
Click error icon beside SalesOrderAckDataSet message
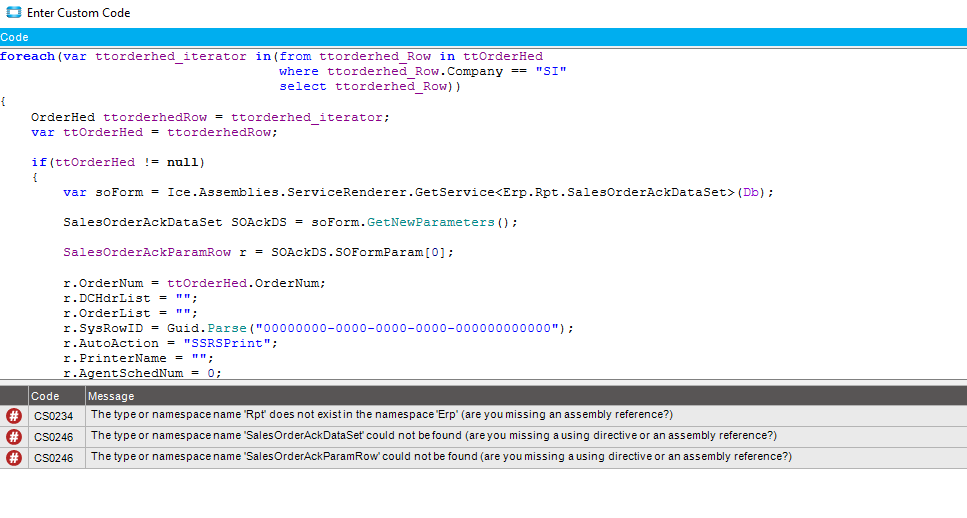click(x=14, y=437)
